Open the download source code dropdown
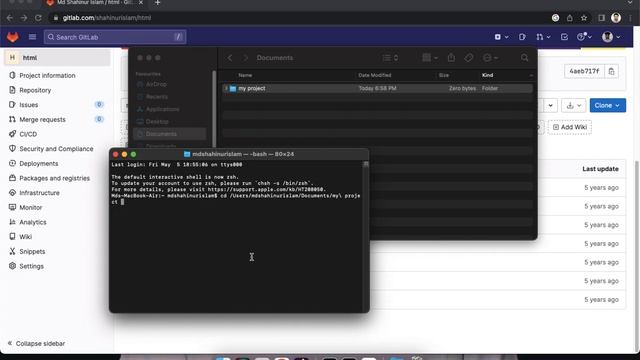 coord(573,105)
